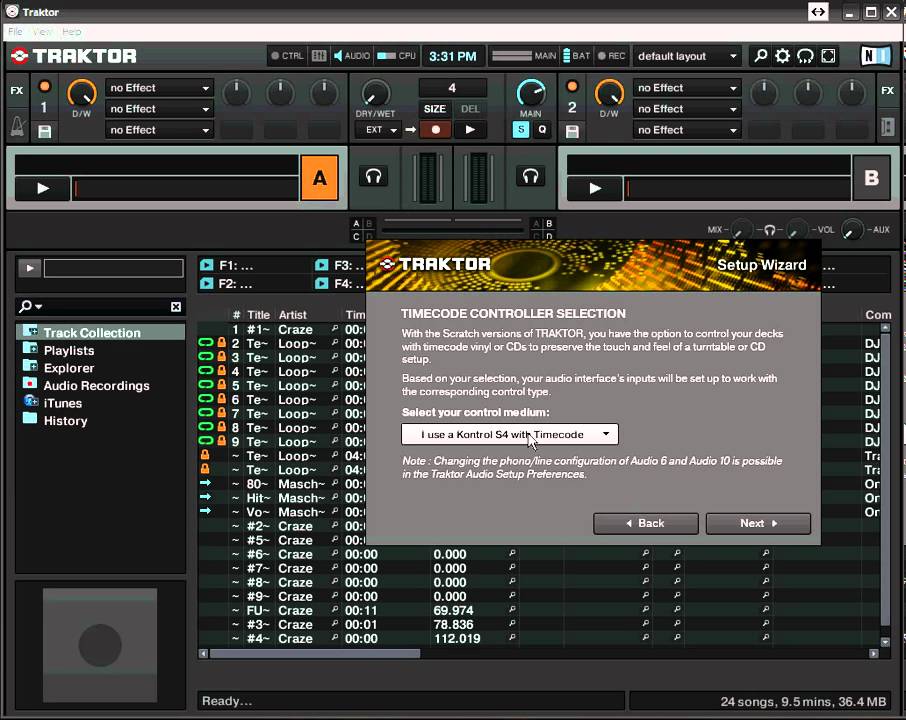906x720 pixels.
Task: Start loop recorder record button
Action: click(x=436, y=130)
